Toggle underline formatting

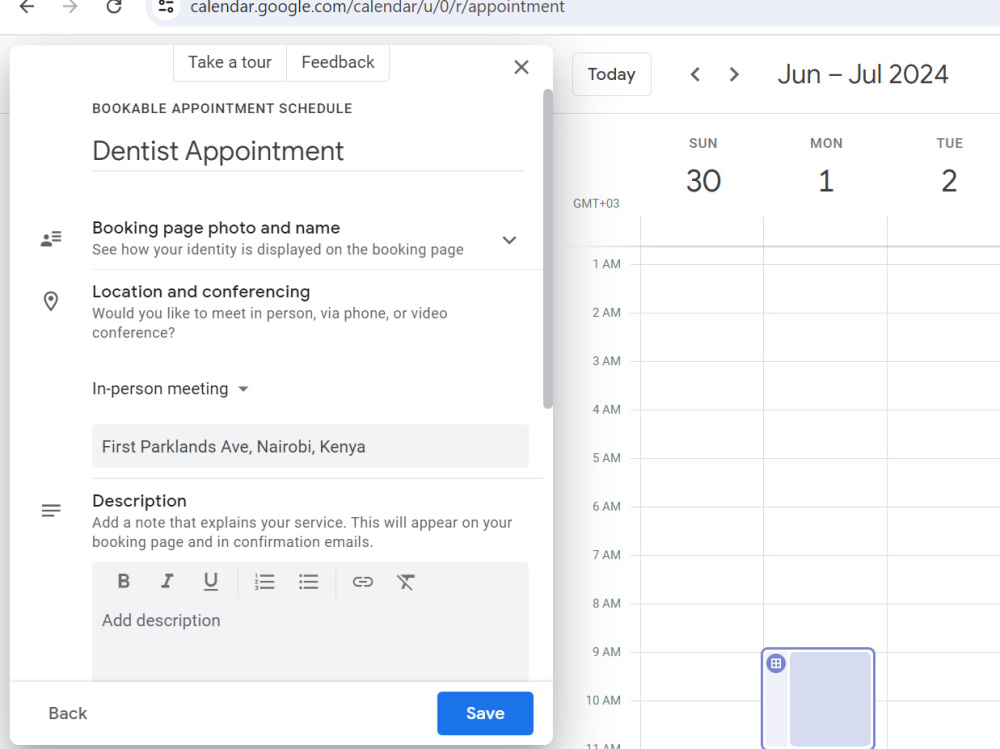coord(211,581)
